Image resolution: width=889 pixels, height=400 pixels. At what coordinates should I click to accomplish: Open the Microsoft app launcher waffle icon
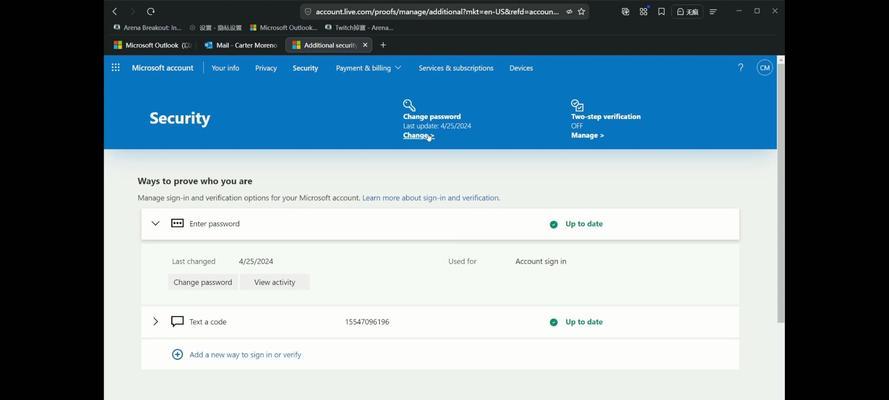(x=116, y=67)
